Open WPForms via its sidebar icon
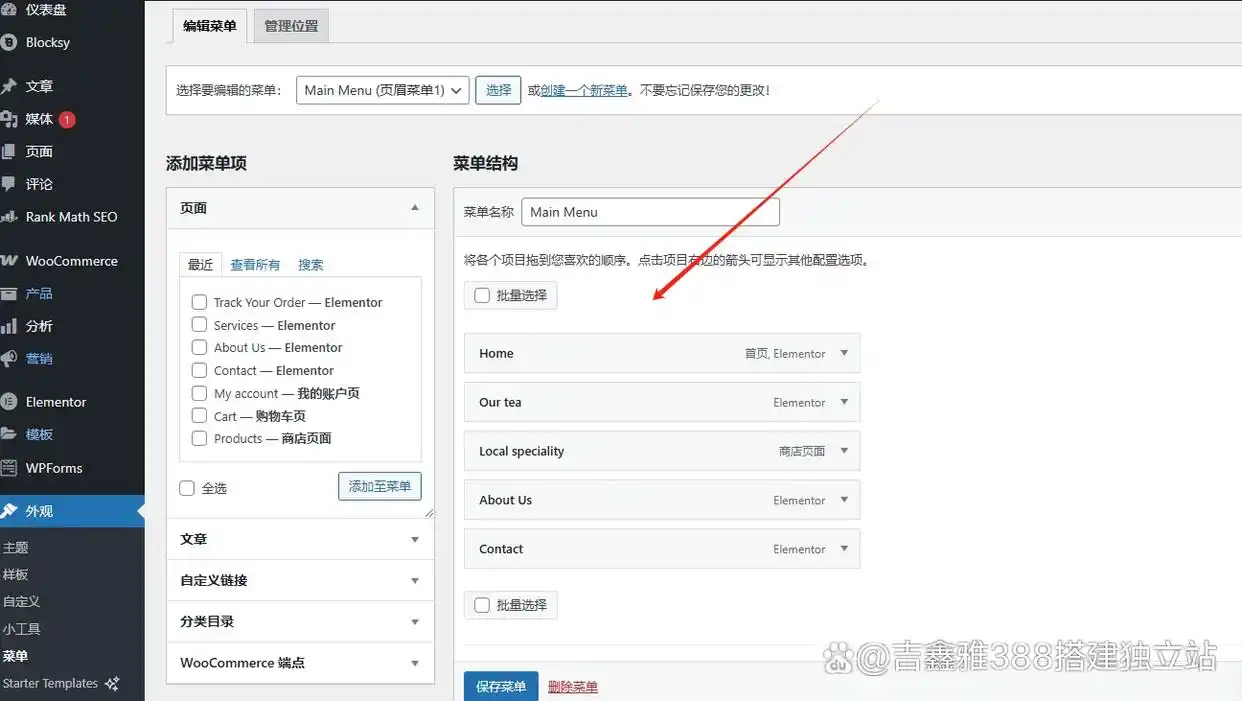1242x701 pixels. click(x=9, y=468)
